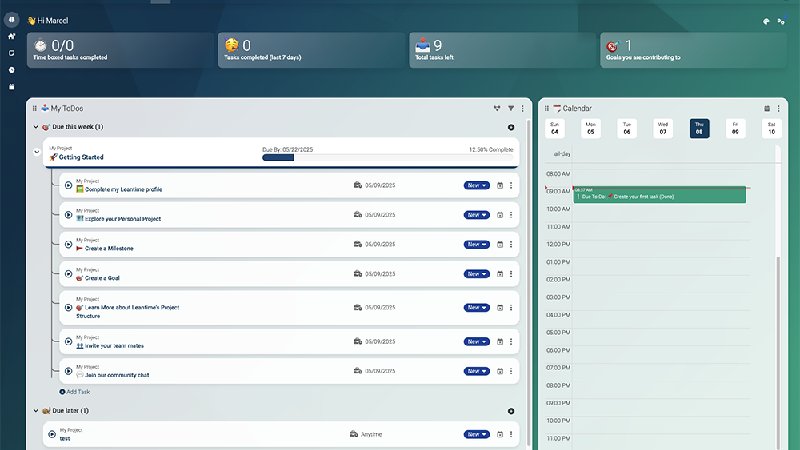
Task: Click the Add Task link
Action: point(74,392)
